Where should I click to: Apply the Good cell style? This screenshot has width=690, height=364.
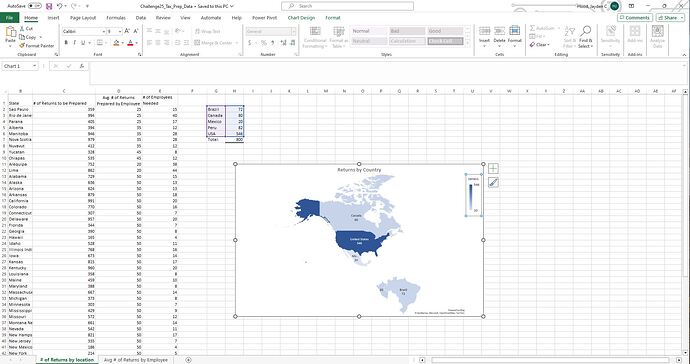tap(445, 31)
